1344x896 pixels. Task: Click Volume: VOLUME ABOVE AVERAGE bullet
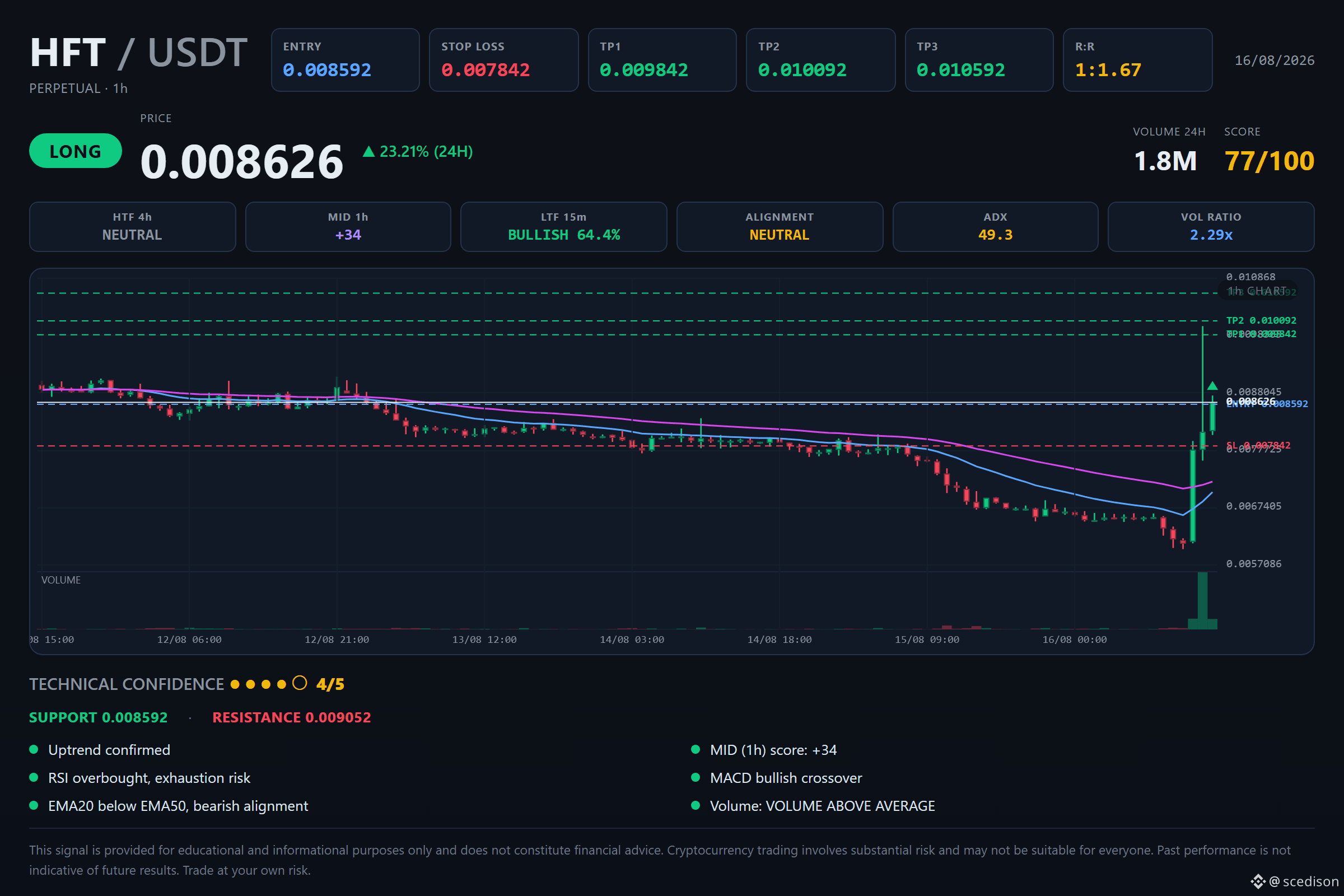point(813,806)
